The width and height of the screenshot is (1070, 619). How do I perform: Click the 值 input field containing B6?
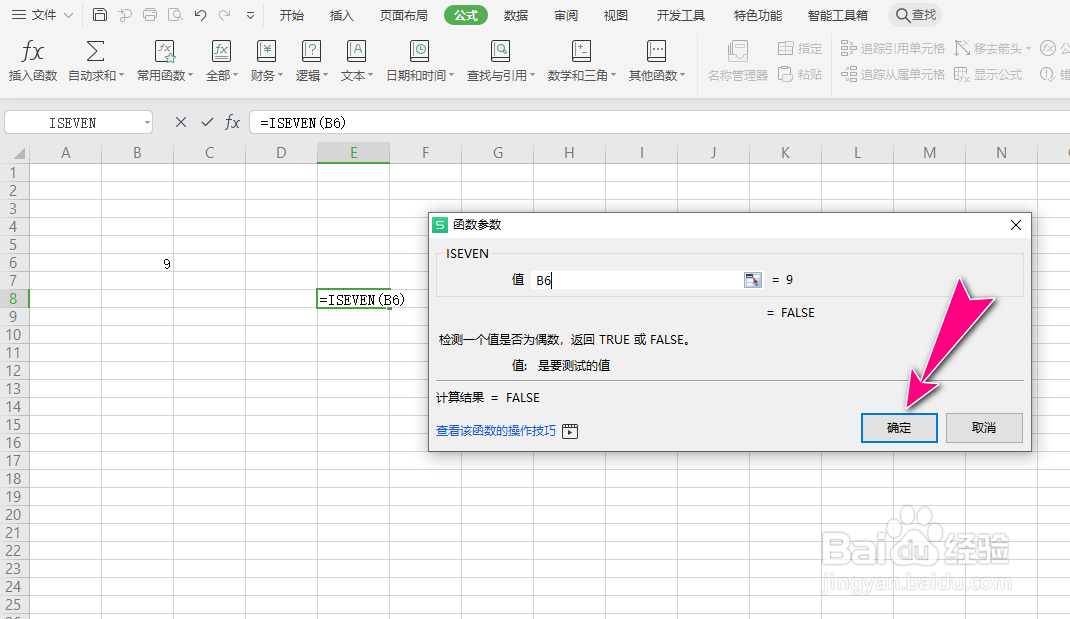tap(637, 280)
